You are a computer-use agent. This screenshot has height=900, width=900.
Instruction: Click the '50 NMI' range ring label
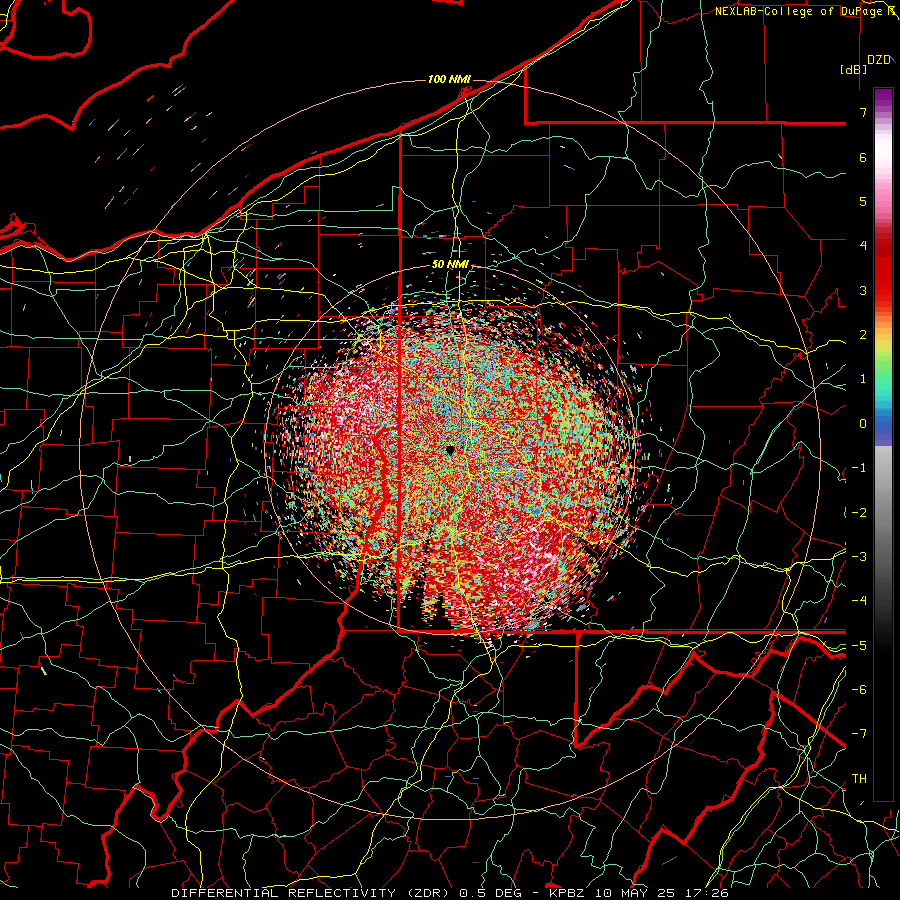click(451, 264)
